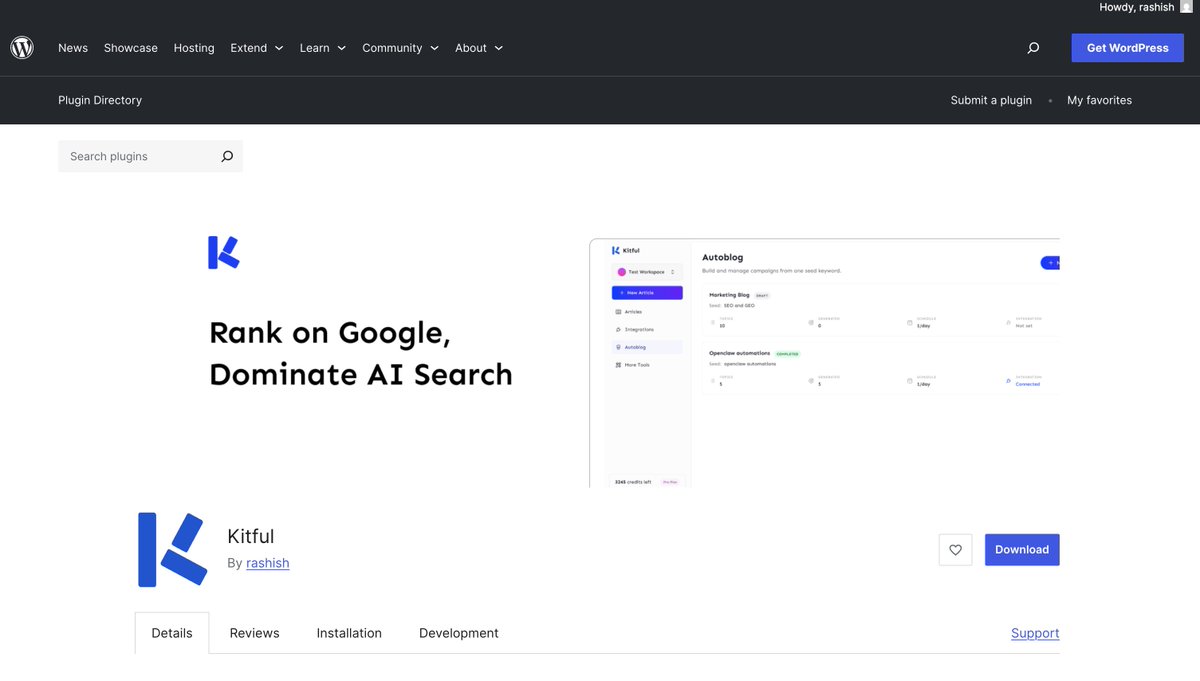
Task: Open the Plugin Directory link
Action: pos(100,100)
